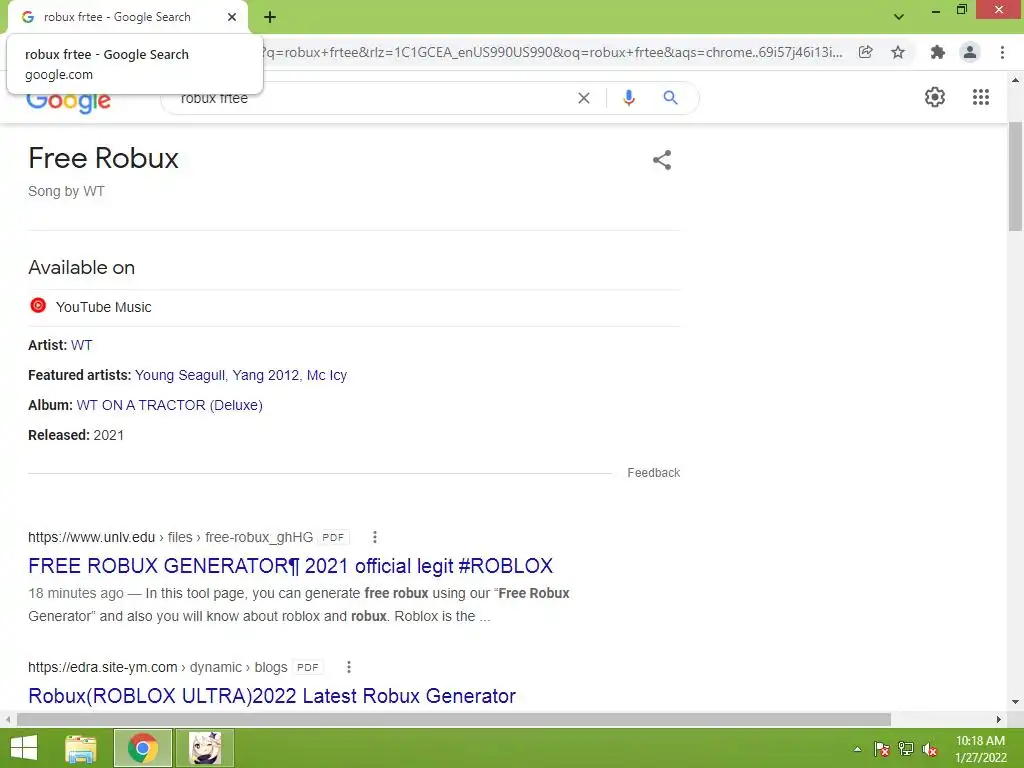Open Chrome's three-dot menu
The image size is (1024, 768).
(1002, 52)
